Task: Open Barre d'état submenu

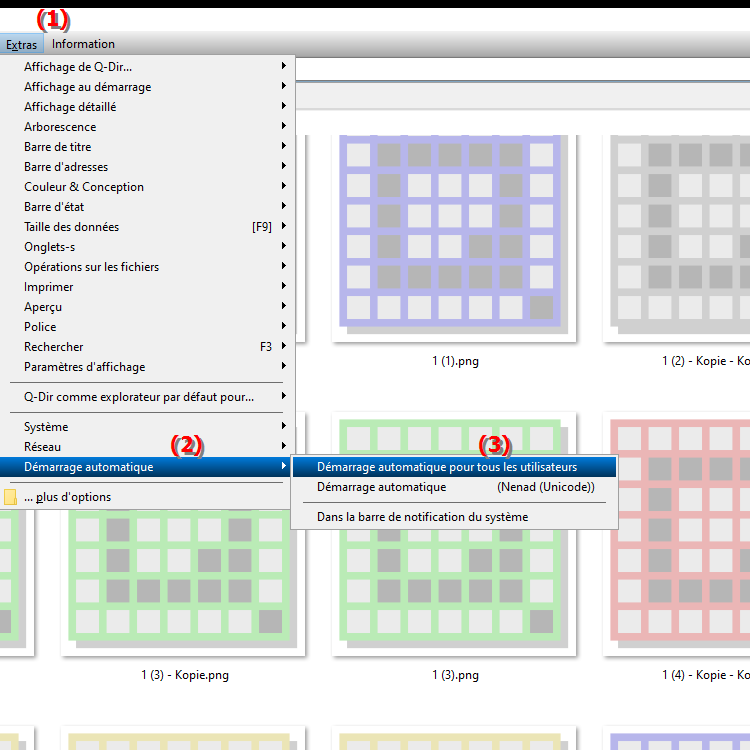Action: click(147, 207)
